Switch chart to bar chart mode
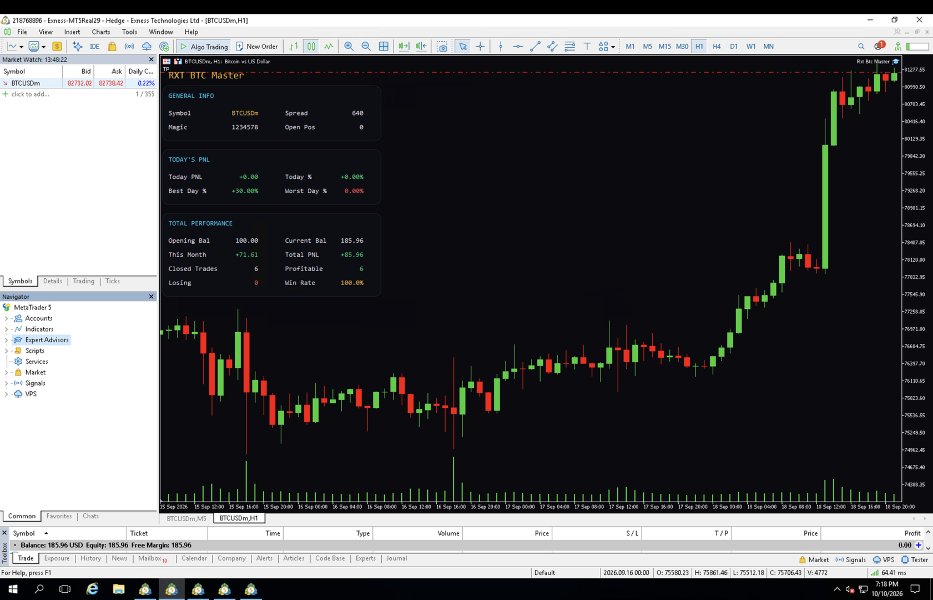 tap(293, 46)
